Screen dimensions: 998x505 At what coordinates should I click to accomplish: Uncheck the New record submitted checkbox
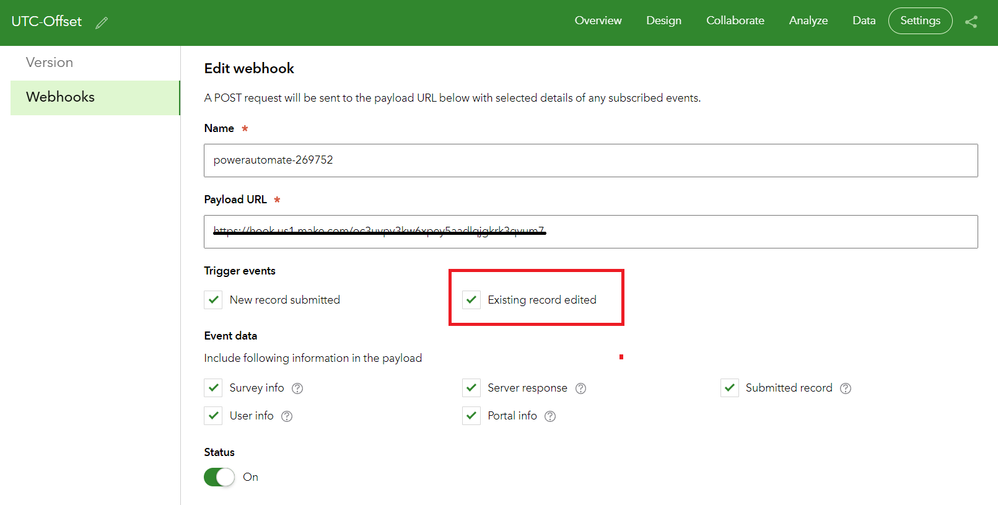pyautogui.click(x=213, y=300)
